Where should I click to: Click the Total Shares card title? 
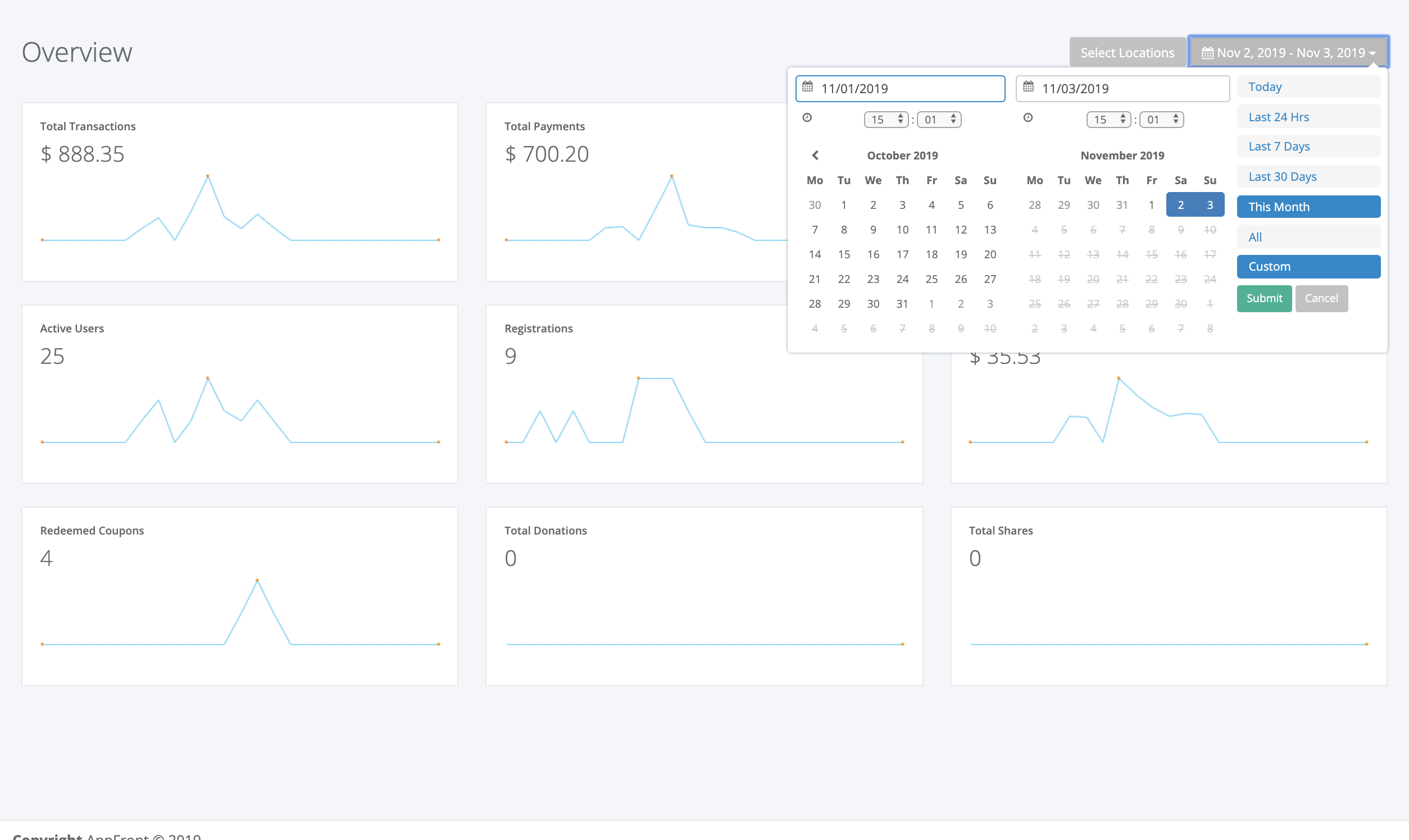coord(1001,531)
